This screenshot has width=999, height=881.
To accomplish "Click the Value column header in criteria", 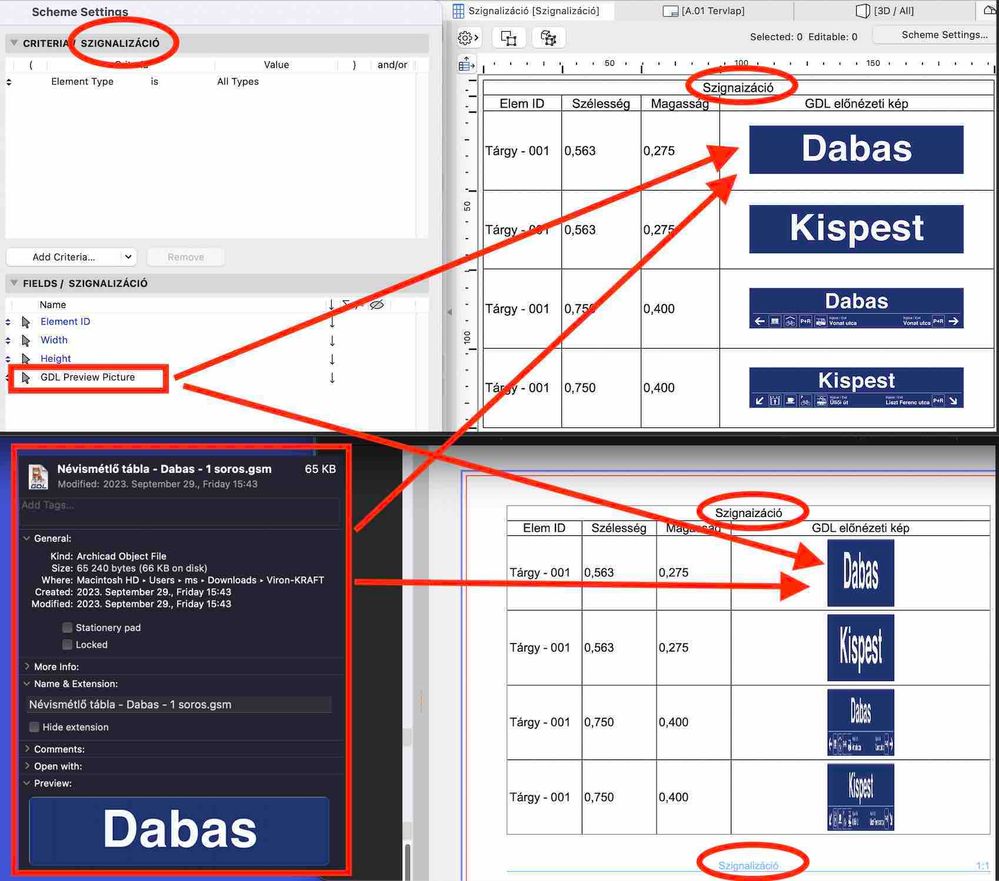I will [277, 65].
